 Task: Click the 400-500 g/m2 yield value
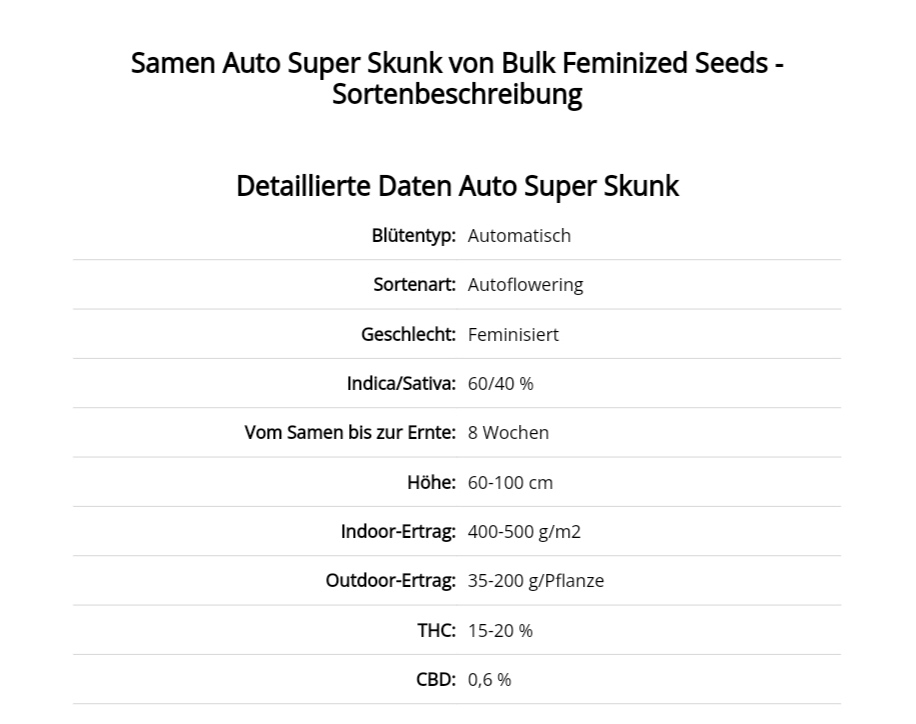pos(524,532)
